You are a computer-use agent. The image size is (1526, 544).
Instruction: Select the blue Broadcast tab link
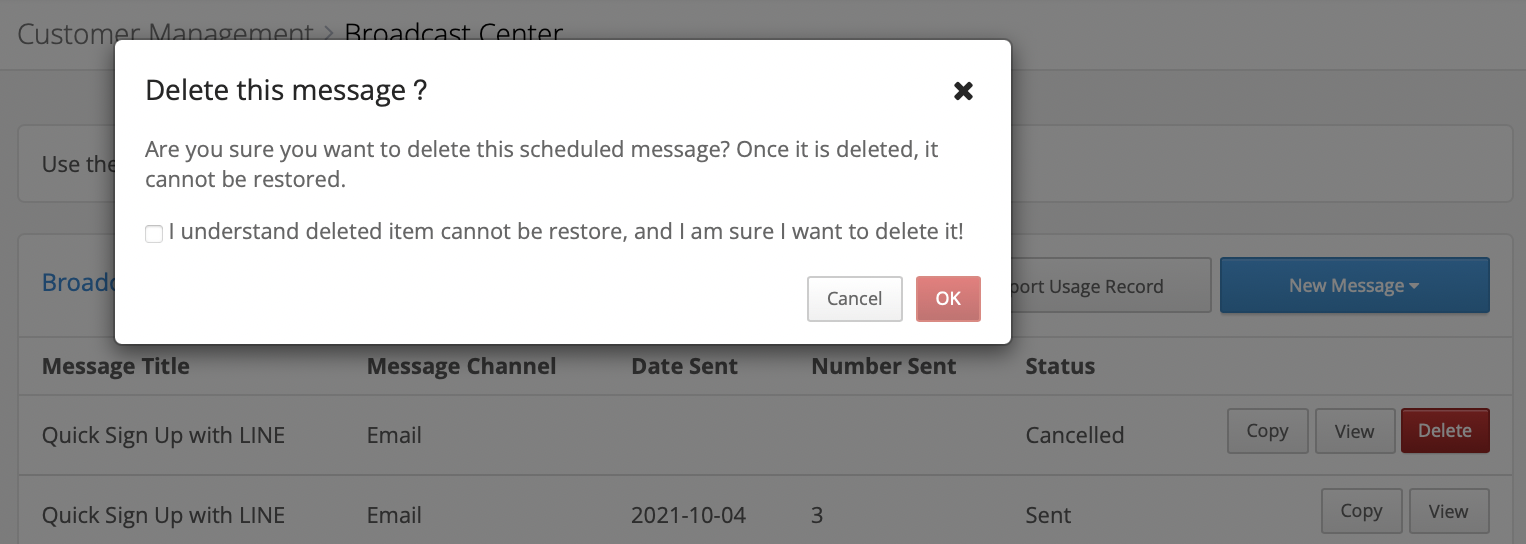pyautogui.click(x=79, y=283)
